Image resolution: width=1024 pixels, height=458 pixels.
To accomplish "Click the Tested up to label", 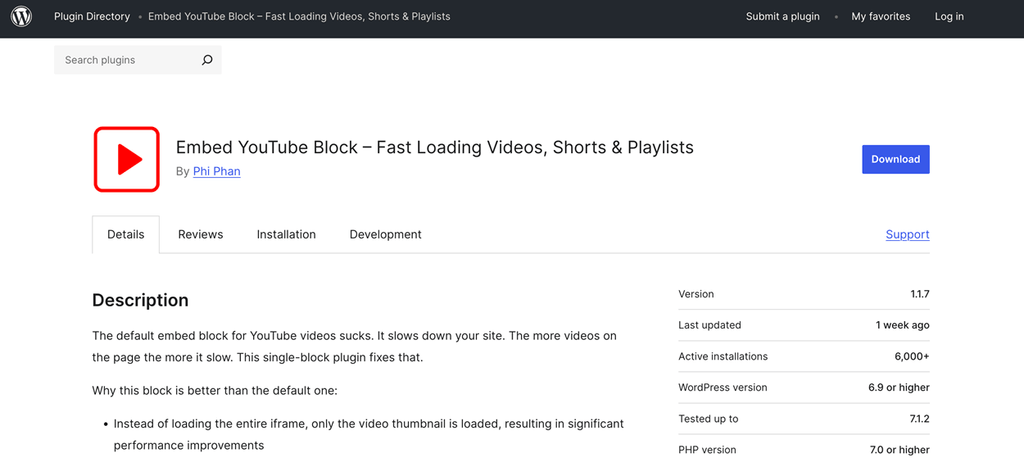I will click(x=709, y=419).
